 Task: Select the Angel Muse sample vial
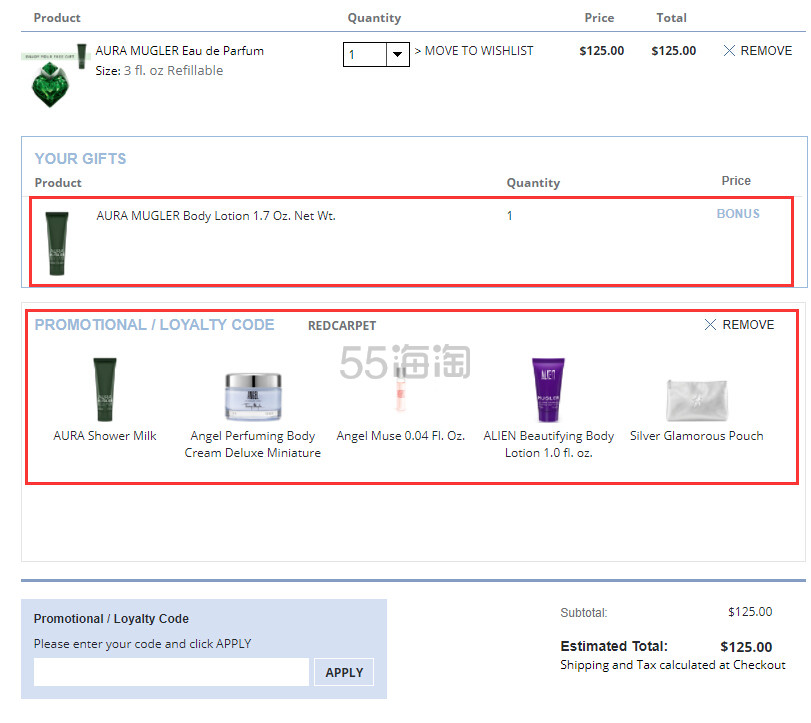[x=400, y=390]
